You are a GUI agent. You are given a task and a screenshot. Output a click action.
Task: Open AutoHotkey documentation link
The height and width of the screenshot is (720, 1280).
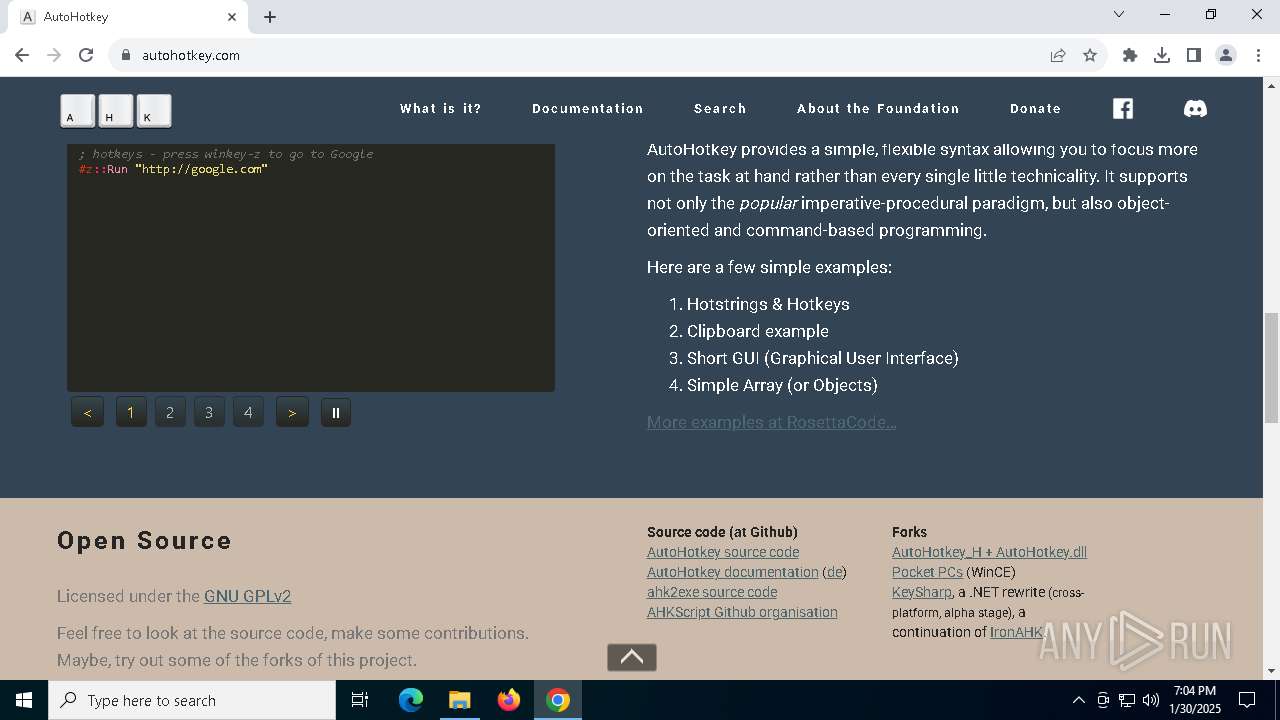pyautogui.click(x=733, y=572)
